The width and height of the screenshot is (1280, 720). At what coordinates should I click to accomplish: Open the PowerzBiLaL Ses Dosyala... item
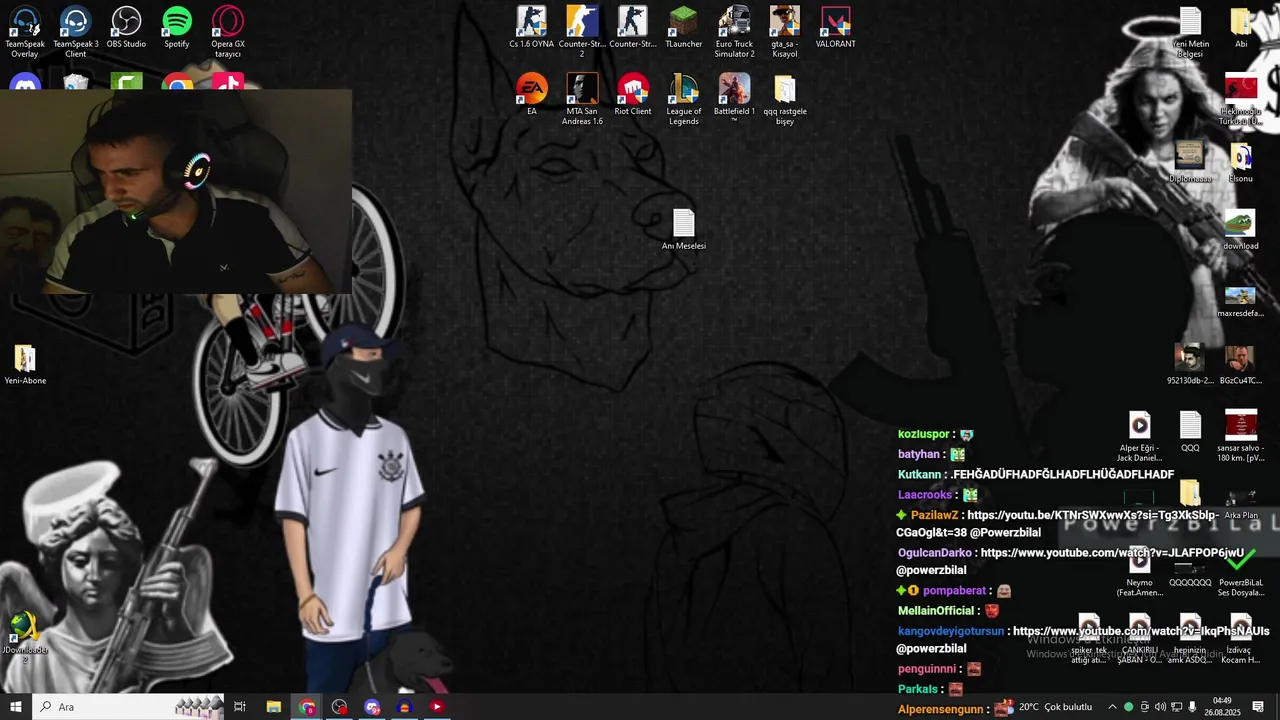1241,572
